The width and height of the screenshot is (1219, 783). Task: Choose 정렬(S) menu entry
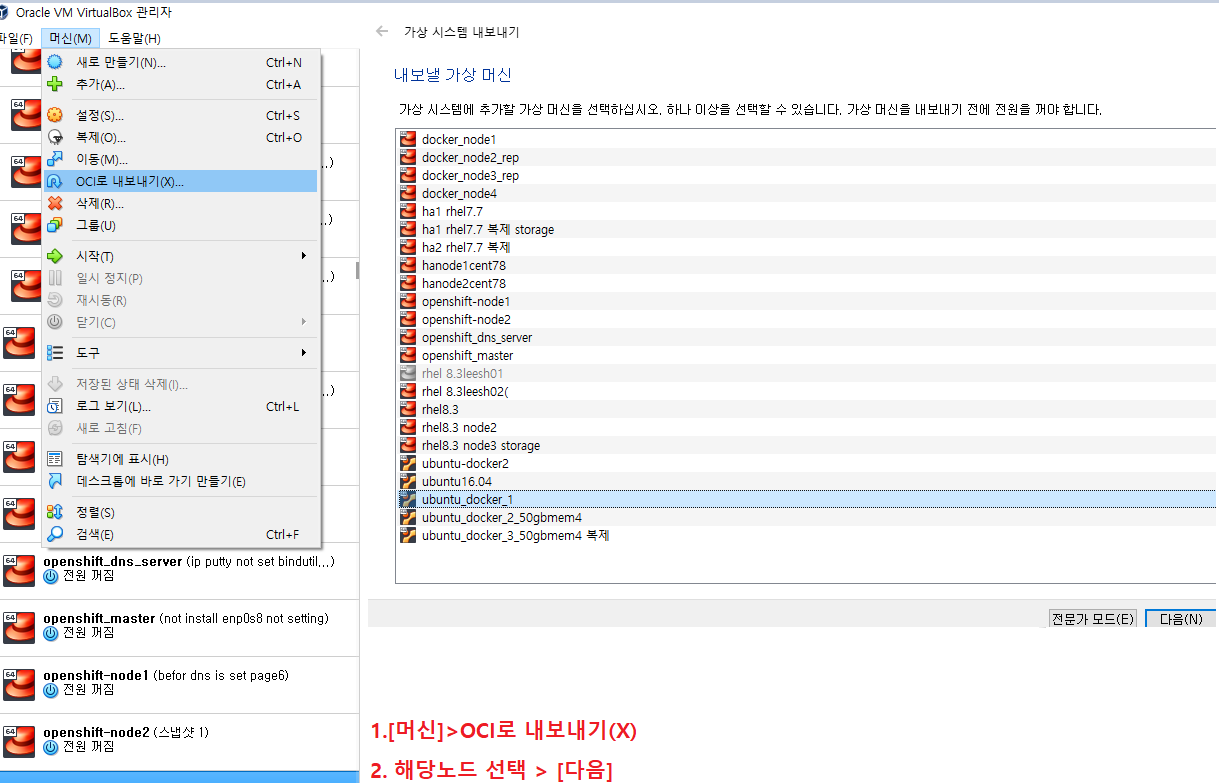coord(180,512)
